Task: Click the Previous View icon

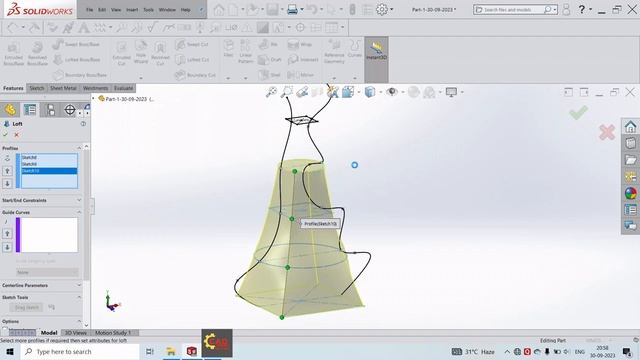Action: 302,92
